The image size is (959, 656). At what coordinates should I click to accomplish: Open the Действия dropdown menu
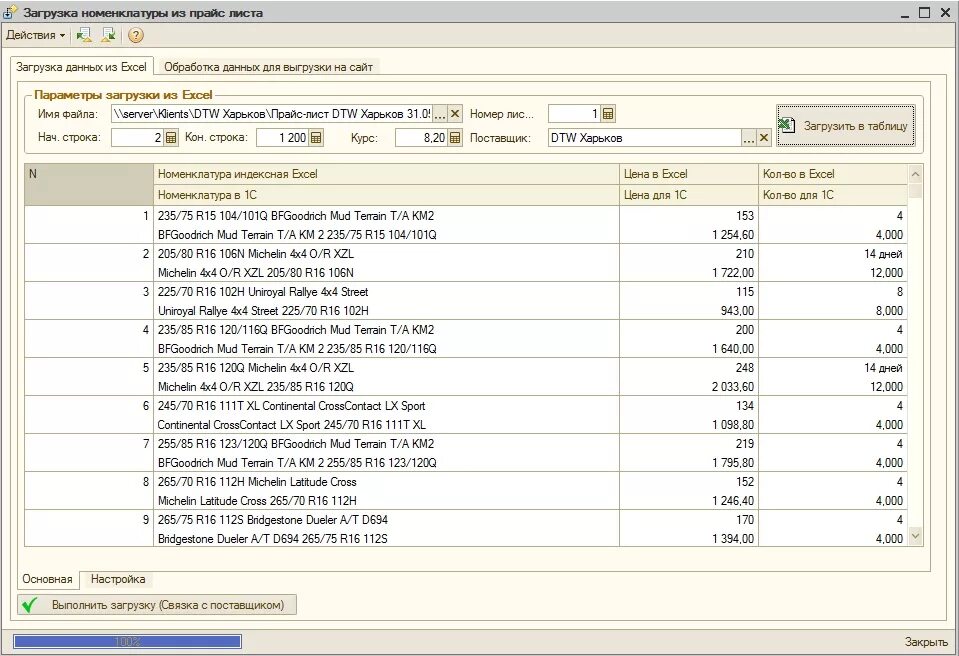35,35
